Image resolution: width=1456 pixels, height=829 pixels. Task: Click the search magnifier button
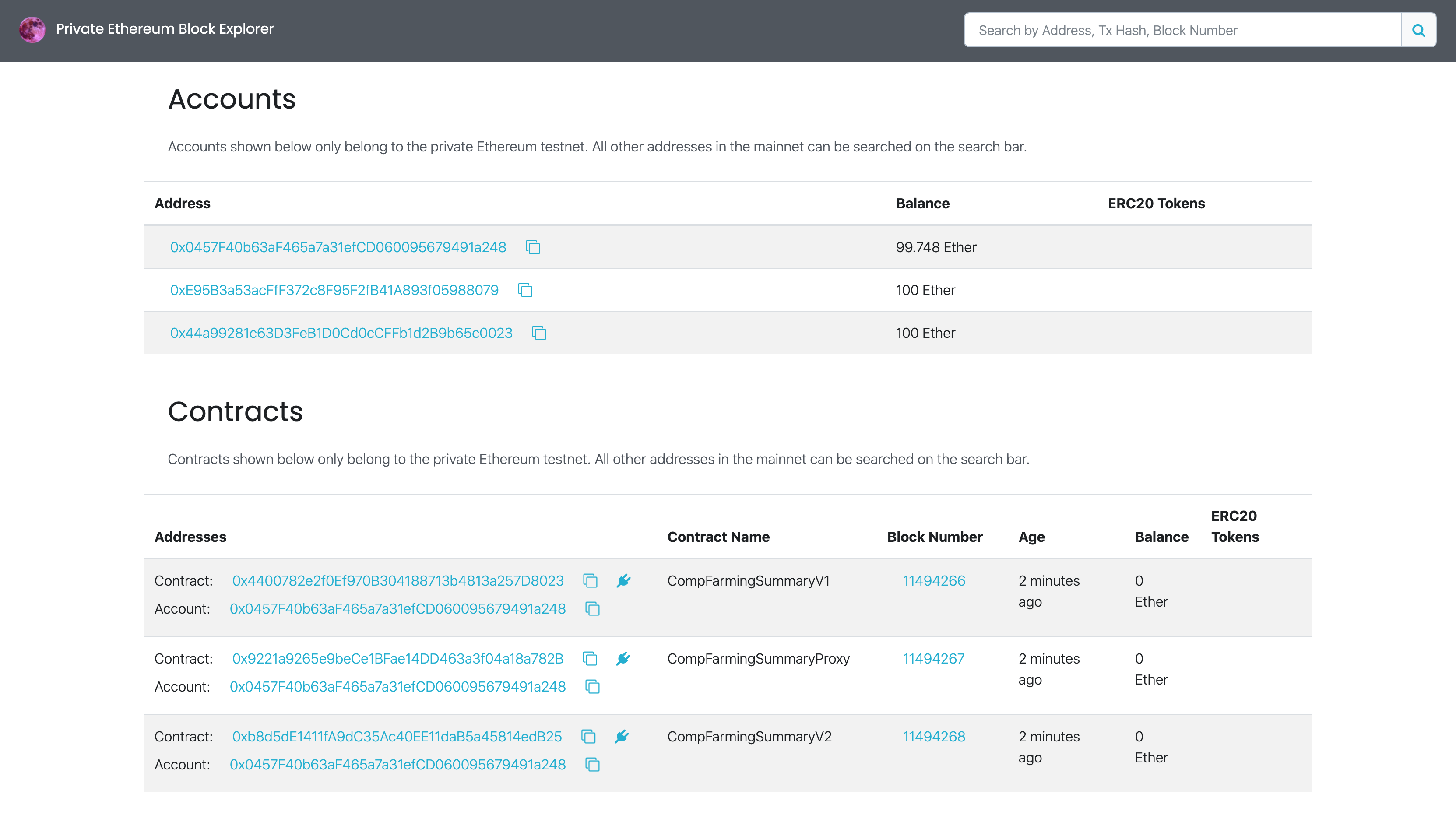[1418, 30]
